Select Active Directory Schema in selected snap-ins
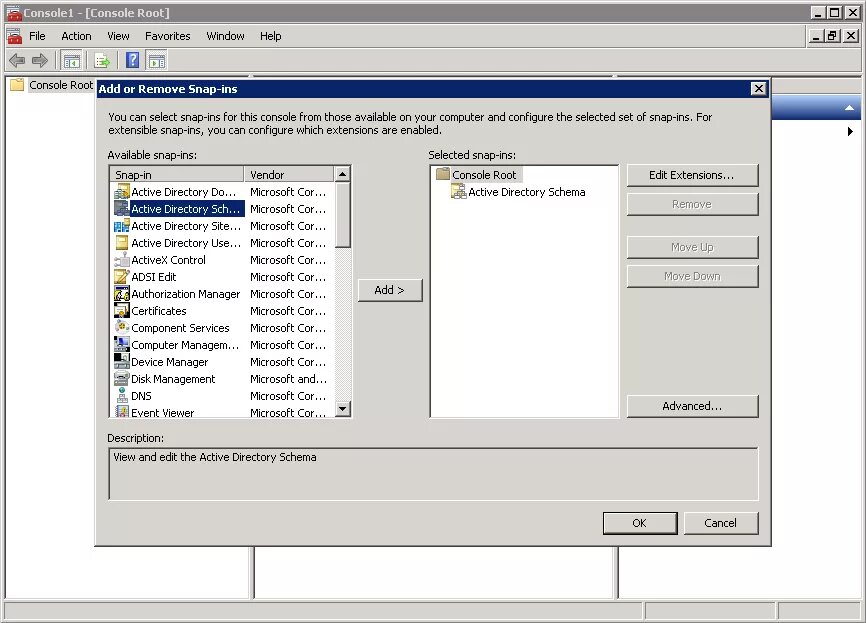 tap(526, 192)
